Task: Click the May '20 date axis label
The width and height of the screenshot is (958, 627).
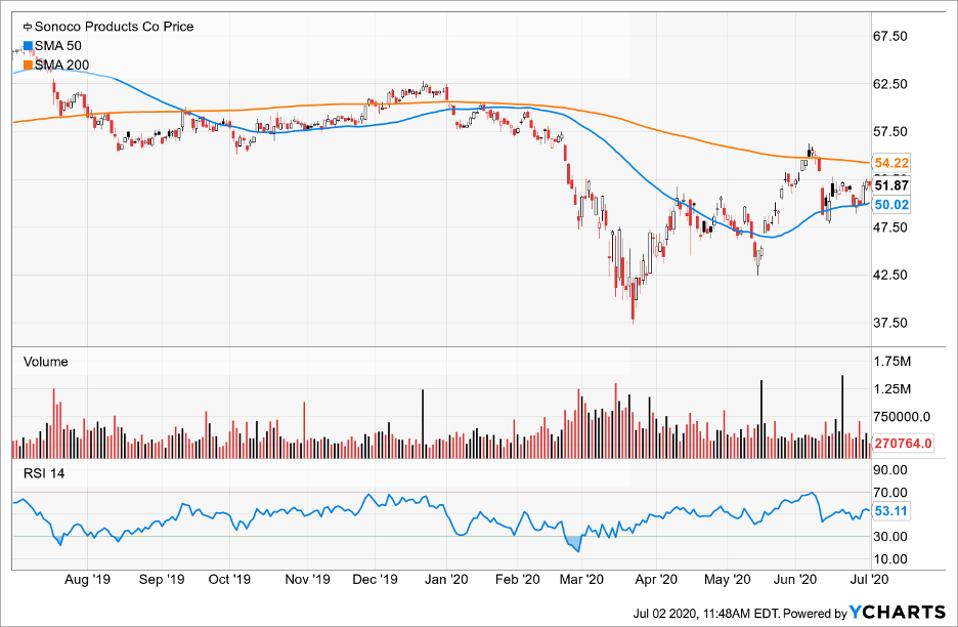Action: tap(727, 579)
